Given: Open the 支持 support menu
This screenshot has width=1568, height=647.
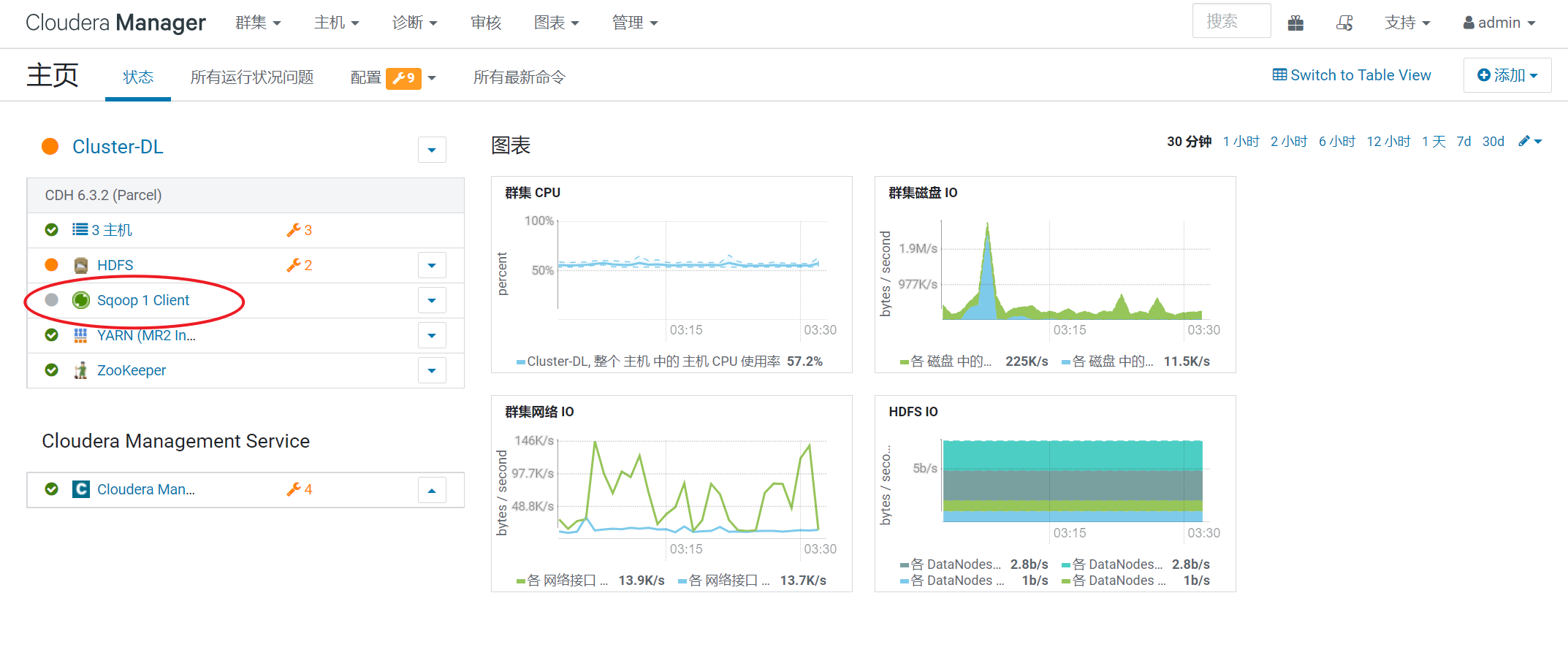Looking at the screenshot, I should coord(1407,23).
